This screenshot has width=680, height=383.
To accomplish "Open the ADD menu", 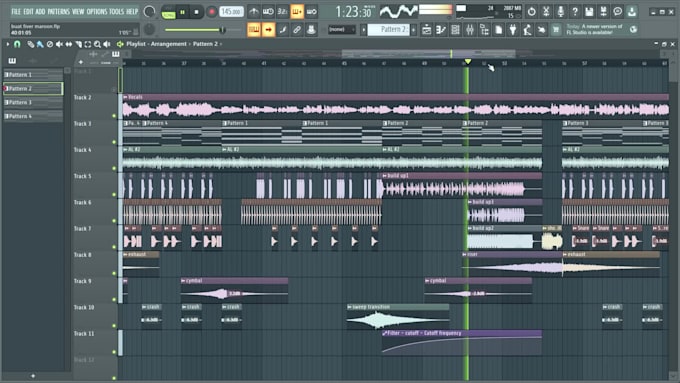I will coord(40,12).
